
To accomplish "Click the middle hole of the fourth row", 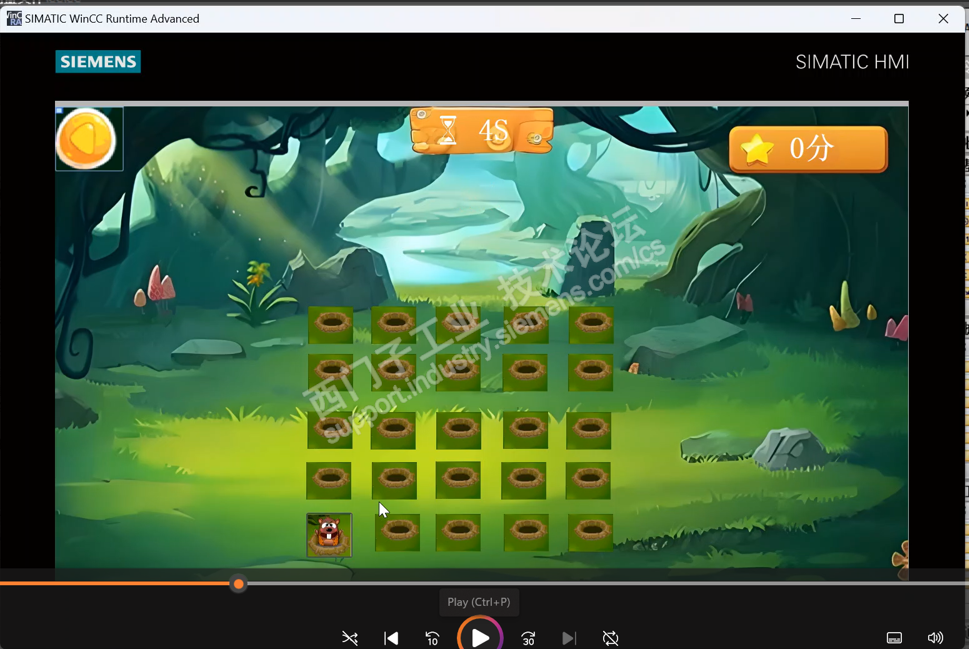I will tap(458, 480).
